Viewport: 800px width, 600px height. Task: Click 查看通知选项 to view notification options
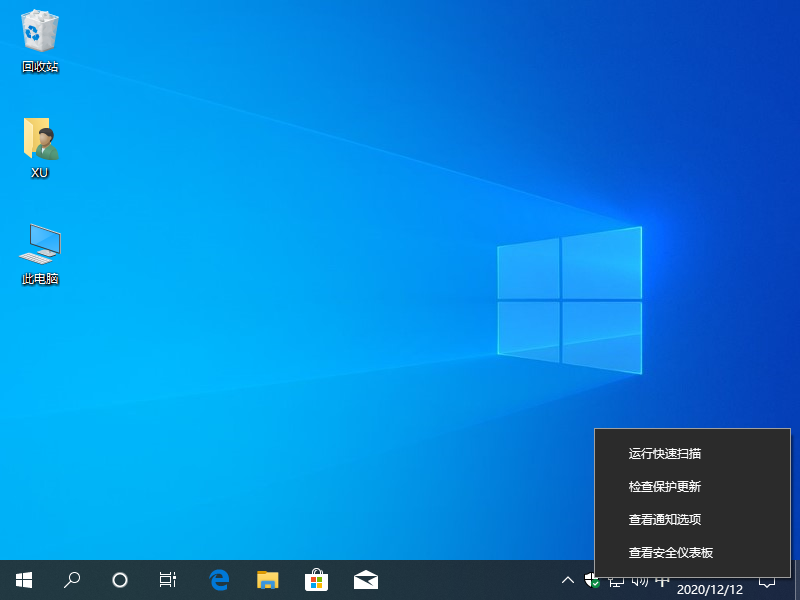pos(664,519)
